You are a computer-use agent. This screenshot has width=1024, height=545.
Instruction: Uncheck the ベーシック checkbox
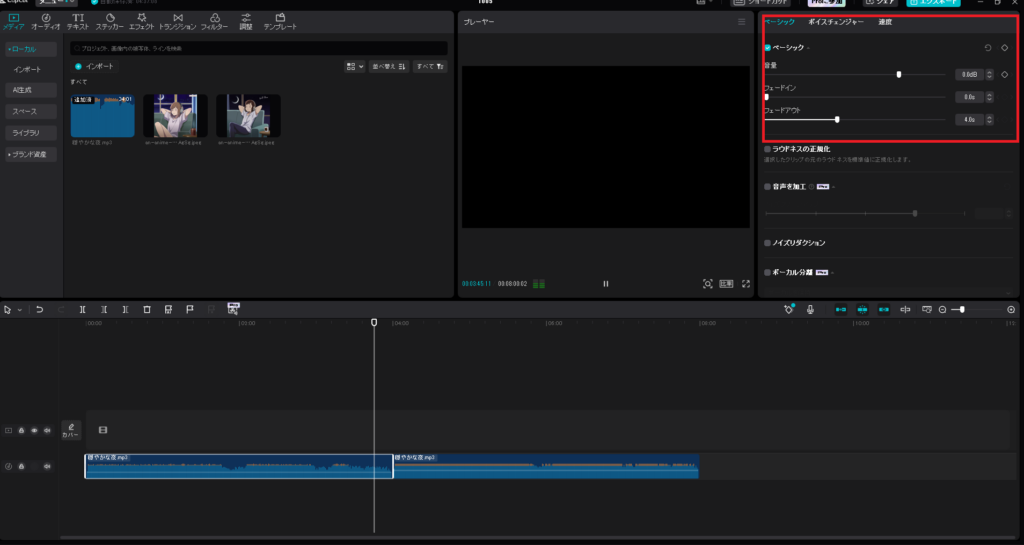click(x=767, y=48)
